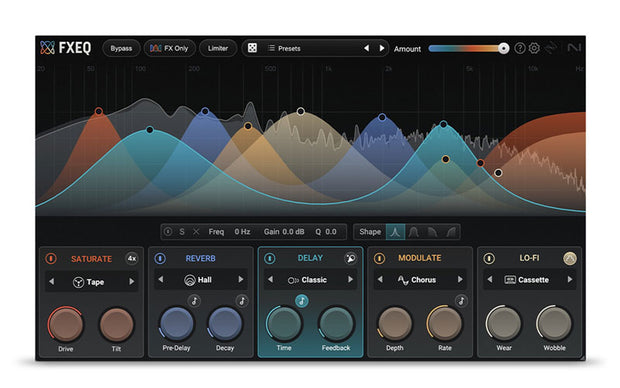Open the settings gear icon
The image size is (620, 388).
pyautogui.click(x=534, y=48)
